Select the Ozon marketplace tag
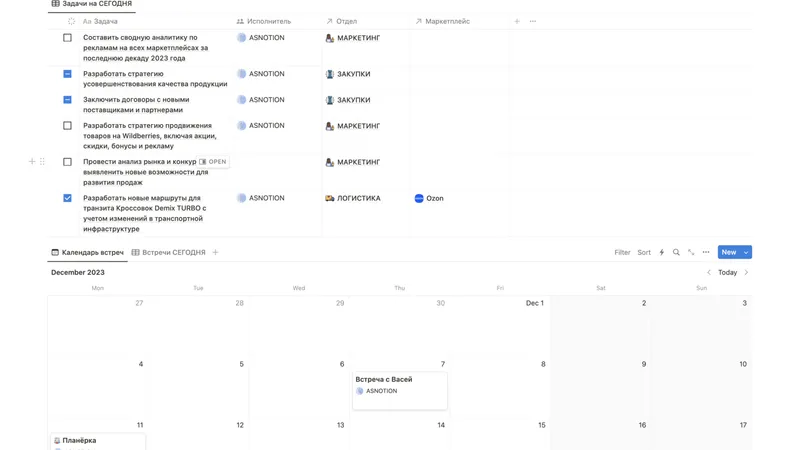 [x=429, y=198]
